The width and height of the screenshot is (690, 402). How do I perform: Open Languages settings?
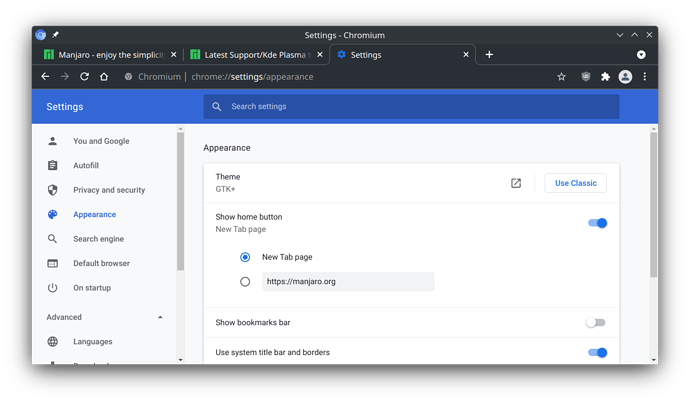pyautogui.click(x=93, y=341)
